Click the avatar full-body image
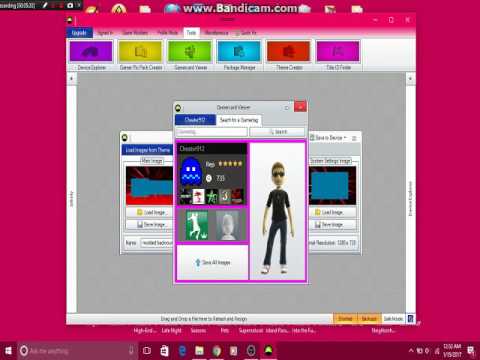The image size is (480, 360). pos(277,217)
